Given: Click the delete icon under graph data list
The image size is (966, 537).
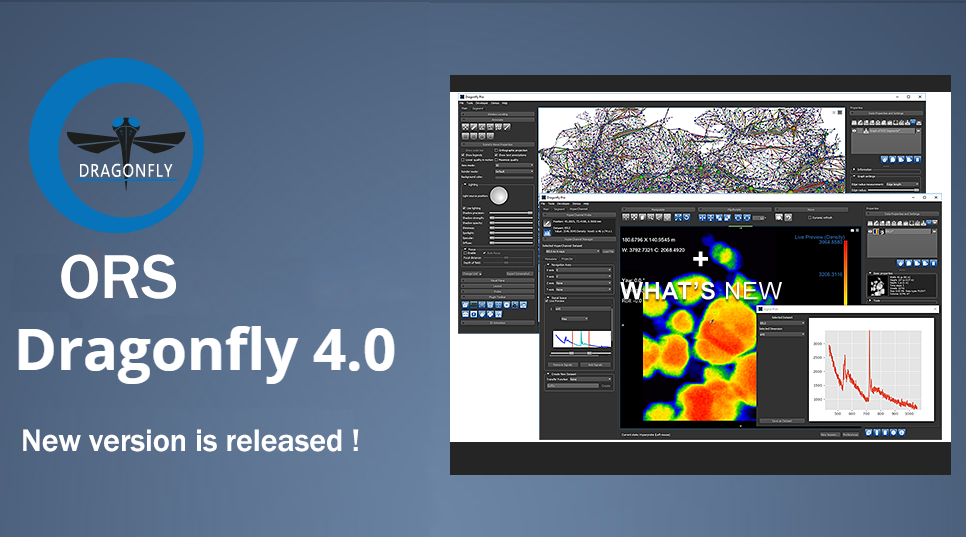Looking at the screenshot, I should pyautogui.click(x=918, y=159).
